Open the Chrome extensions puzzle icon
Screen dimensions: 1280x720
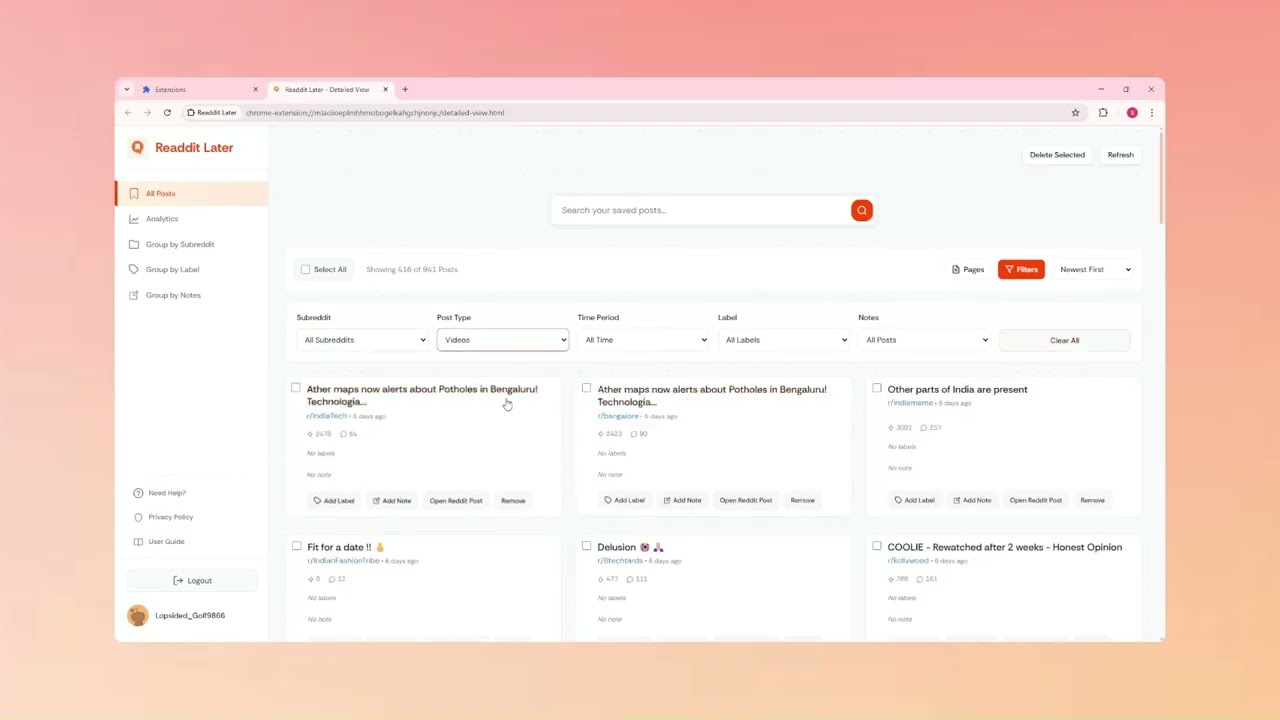(1103, 113)
